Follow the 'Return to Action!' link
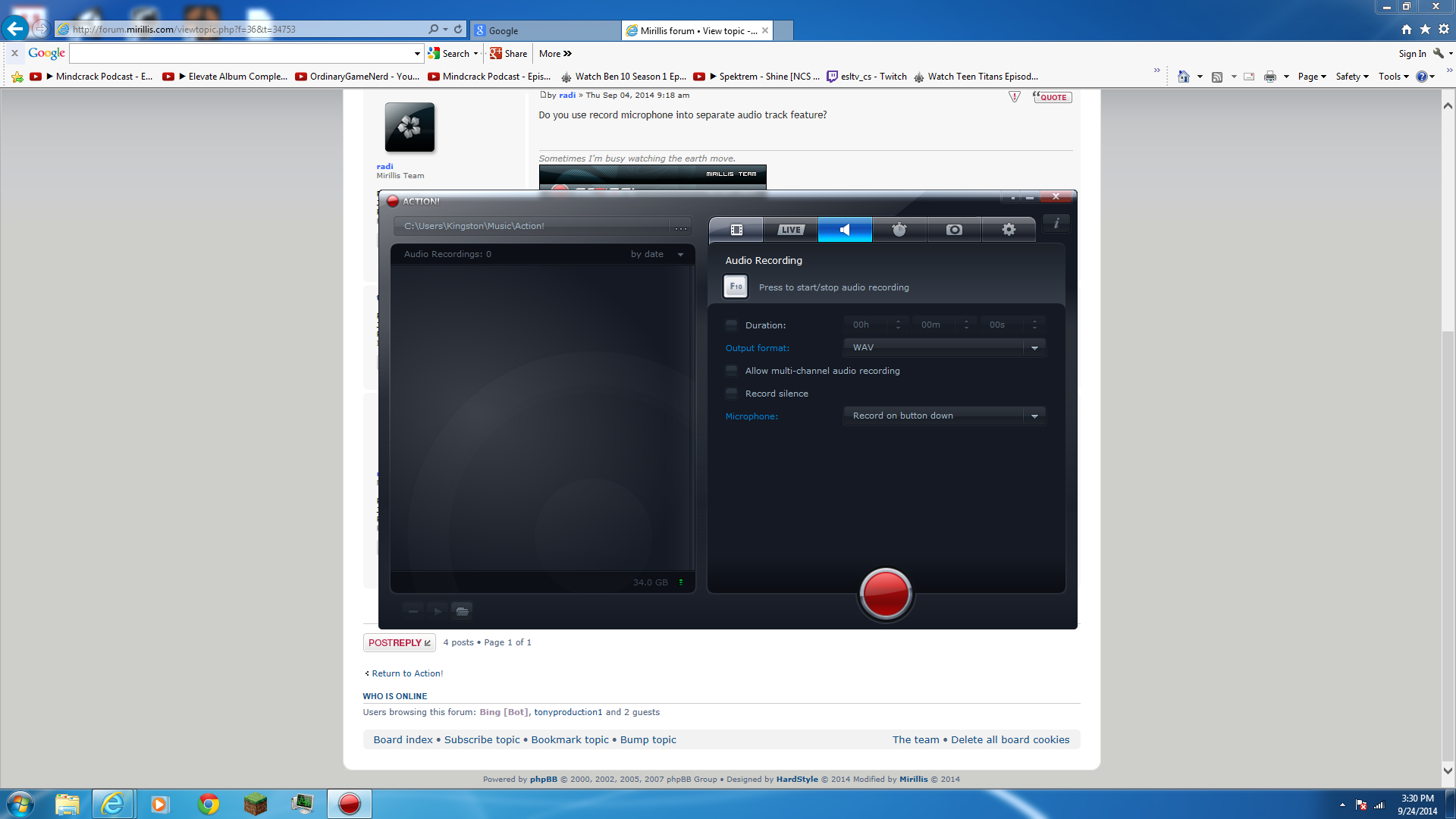Screen dimensions: 1456x819 coord(407,673)
